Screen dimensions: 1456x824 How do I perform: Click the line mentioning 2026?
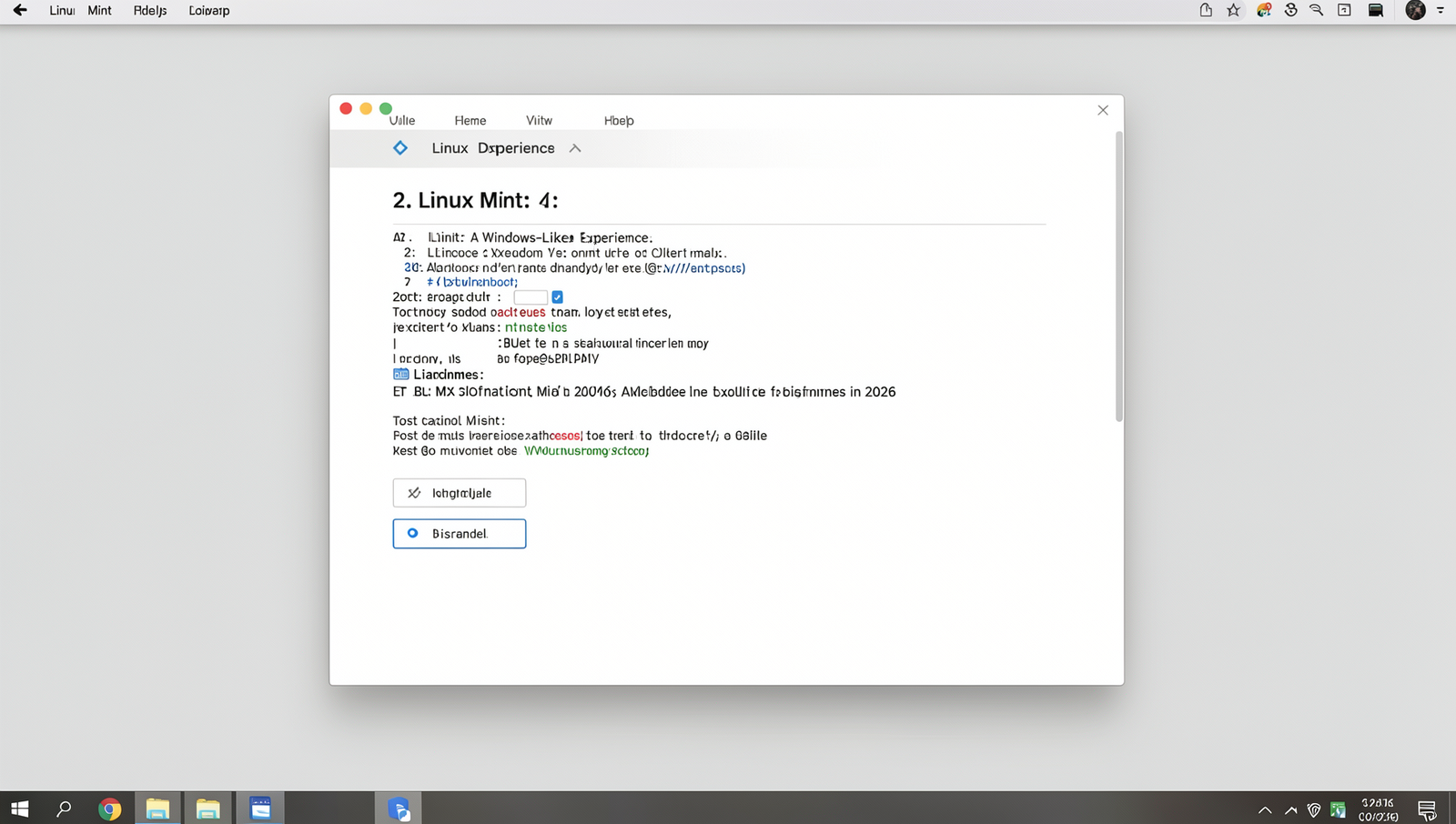click(x=644, y=392)
